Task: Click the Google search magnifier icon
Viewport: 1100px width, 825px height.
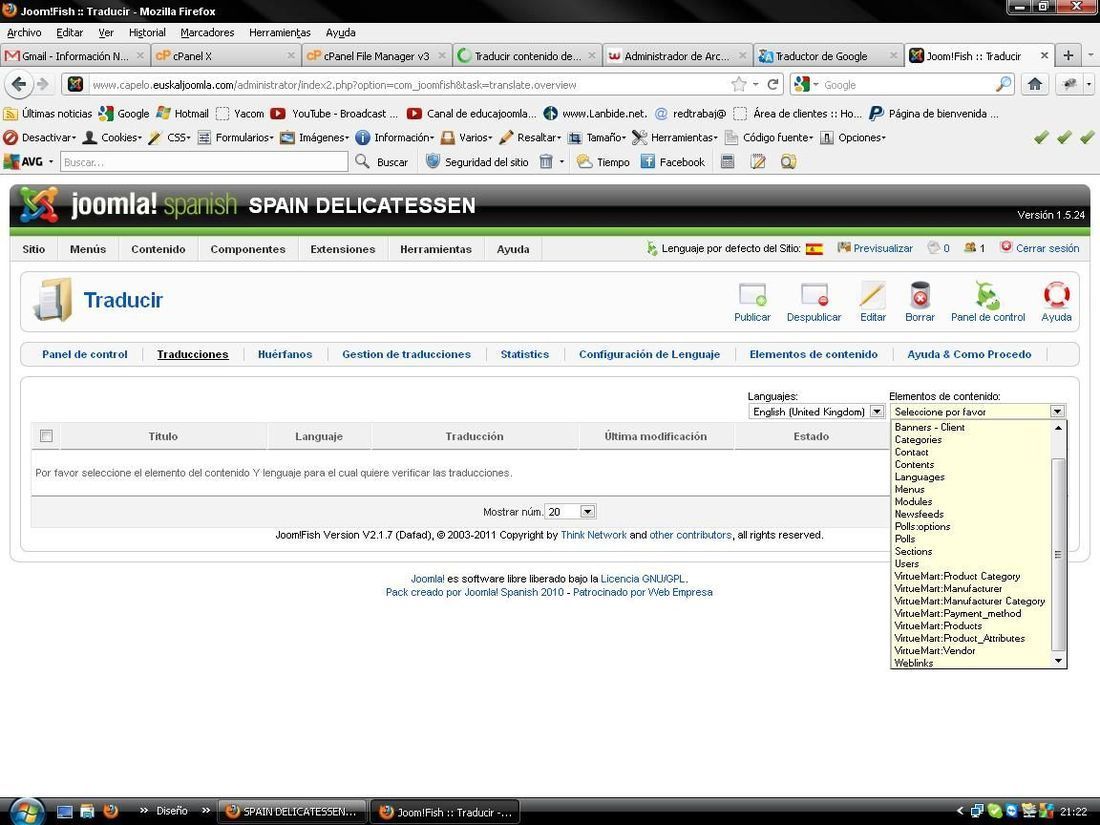Action: click(x=1004, y=85)
